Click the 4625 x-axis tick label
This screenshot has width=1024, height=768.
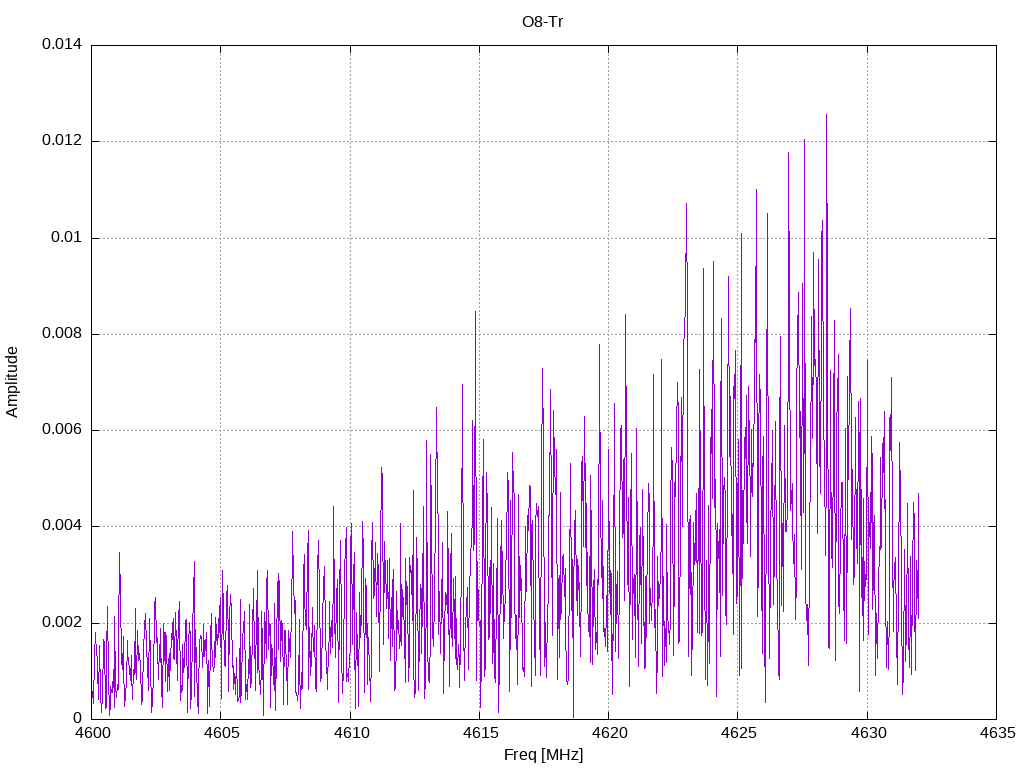click(739, 733)
